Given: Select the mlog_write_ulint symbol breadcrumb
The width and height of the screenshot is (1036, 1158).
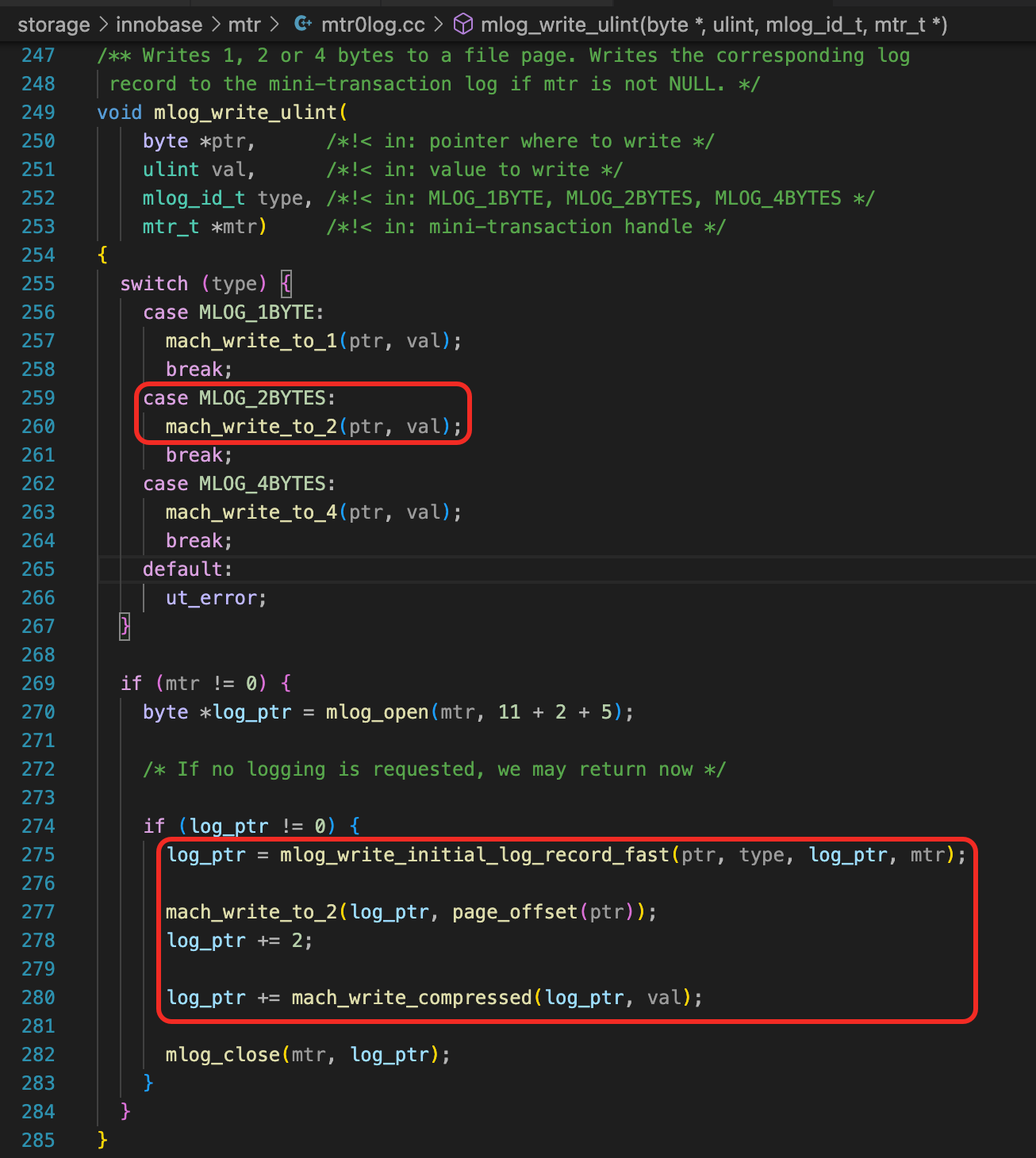Looking at the screenshot, I should click(x=713, y=25).
